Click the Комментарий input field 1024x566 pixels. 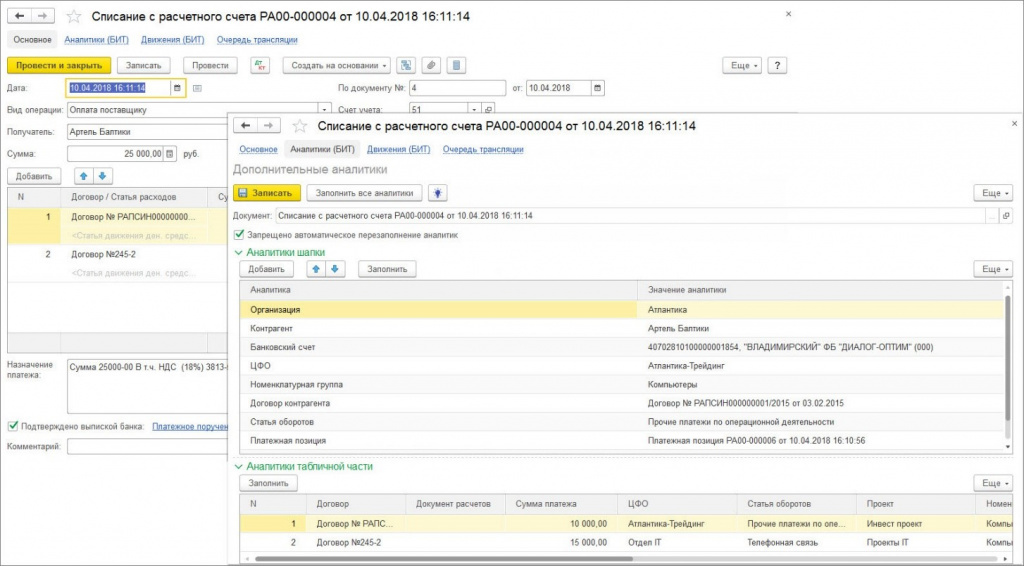[147, 447]
